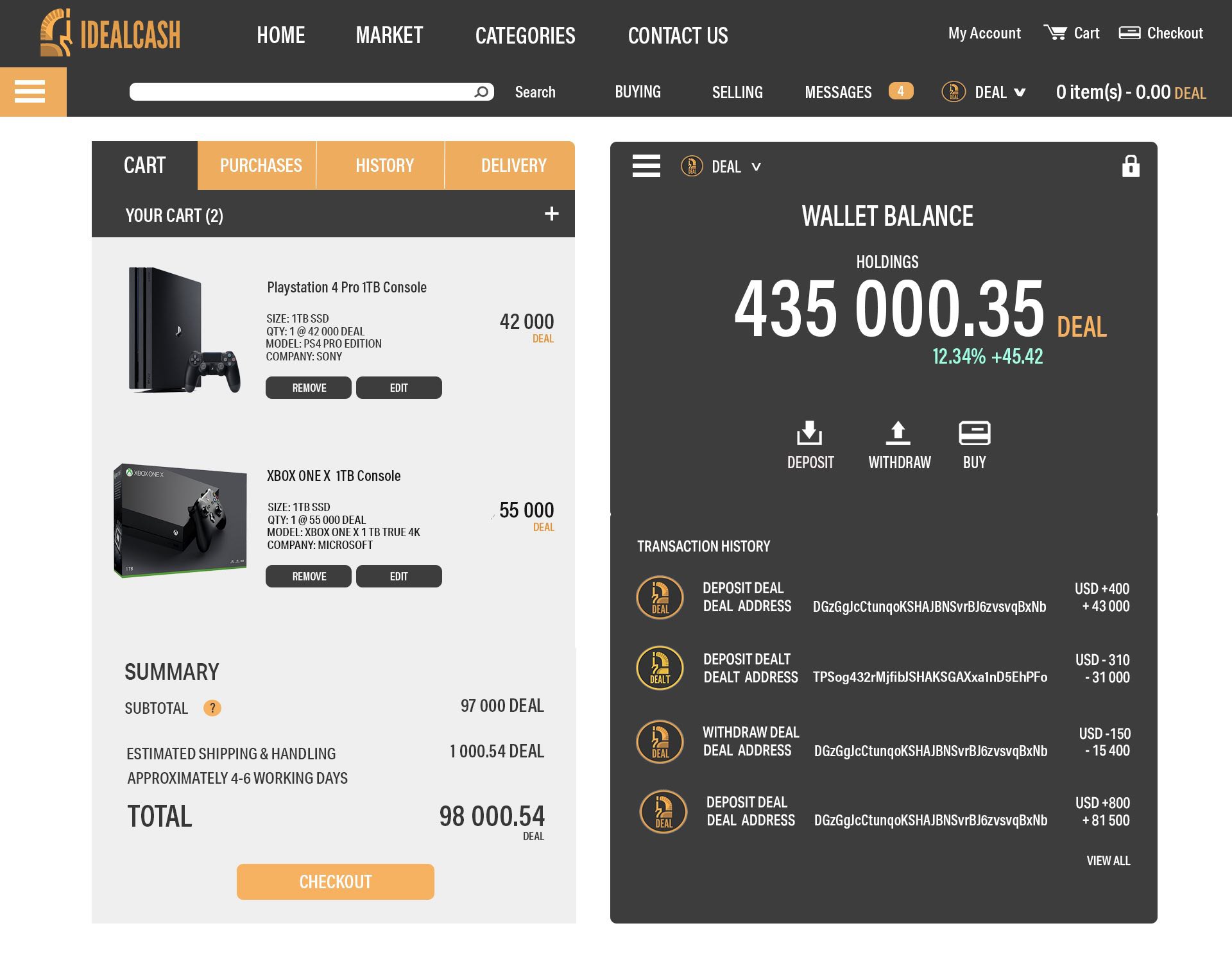Click coin icon of Withdraw Deal transaction
This screenshot has width=1232, height=962.
click(x=660, y=741)
